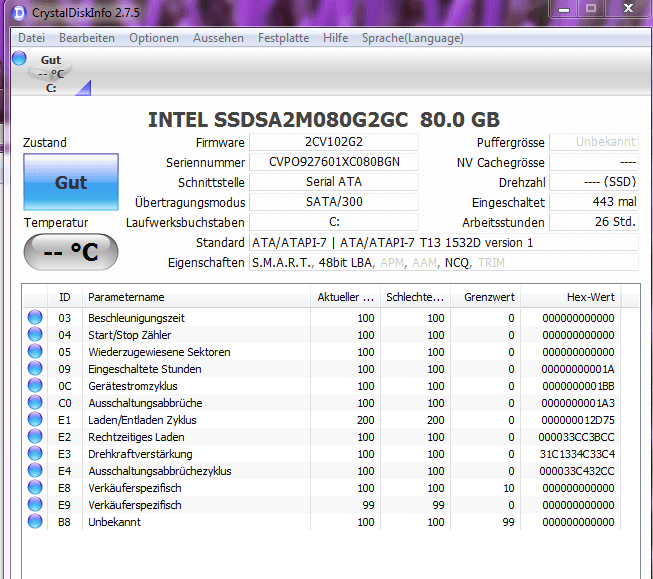Click hex value 31C1334C33C4
653x579 pixels.
click(577, 454)
